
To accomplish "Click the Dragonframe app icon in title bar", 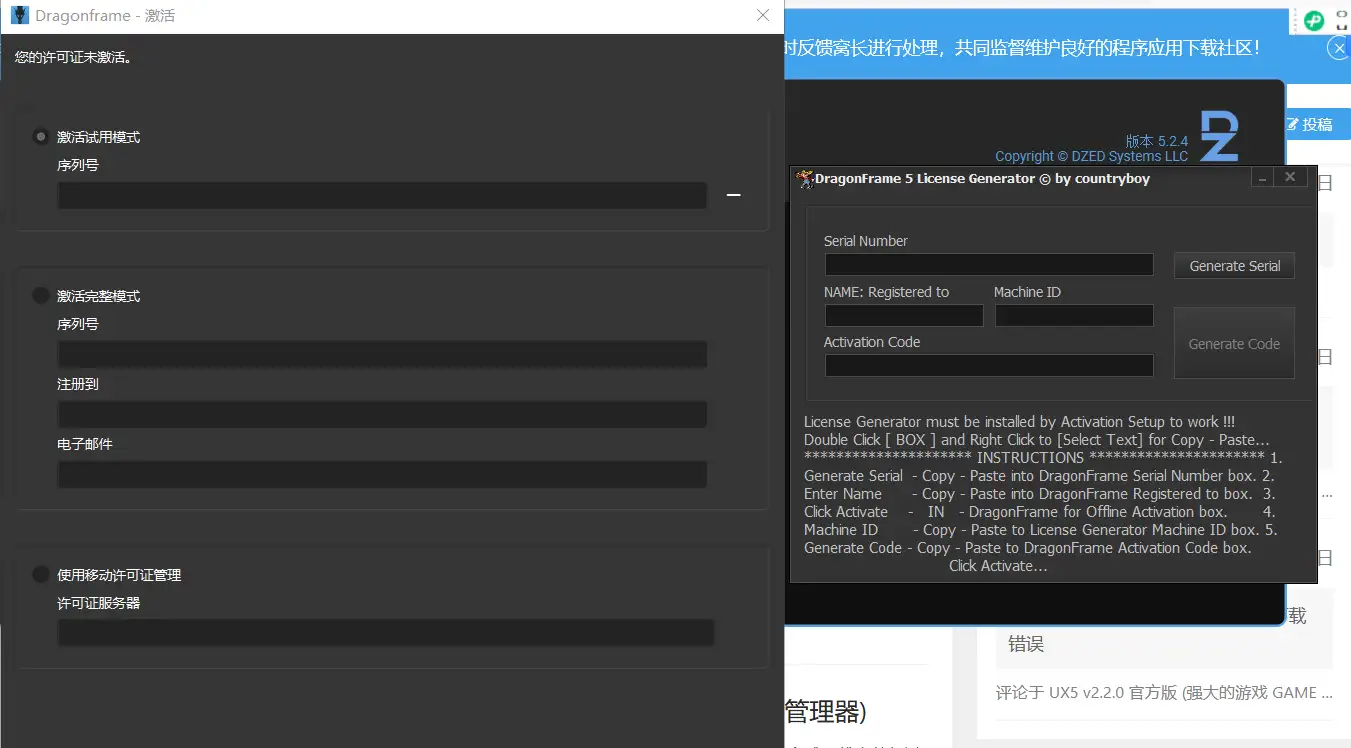I will [x=20, y=16].
